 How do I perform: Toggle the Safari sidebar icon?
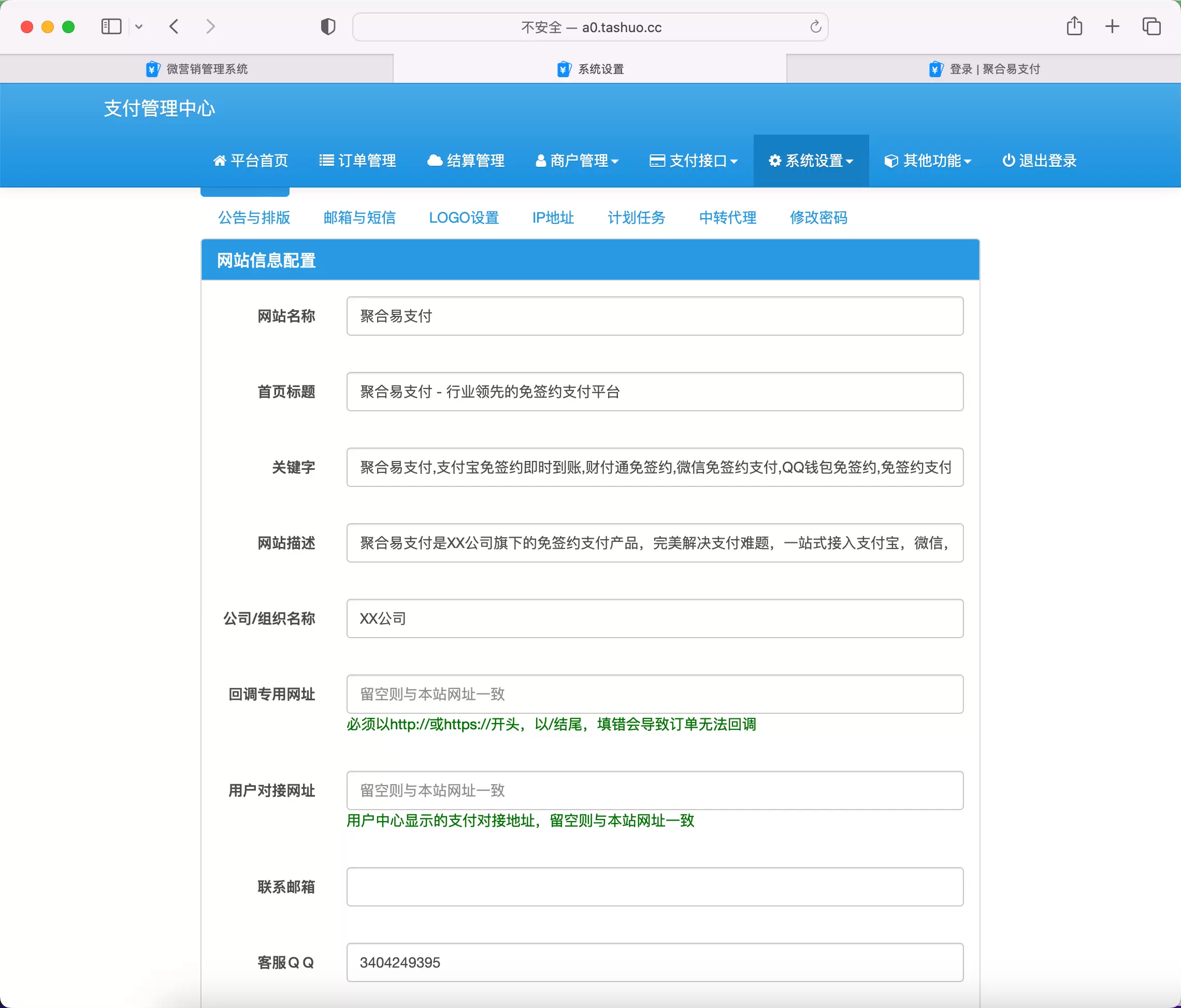[x=111, y=27]
